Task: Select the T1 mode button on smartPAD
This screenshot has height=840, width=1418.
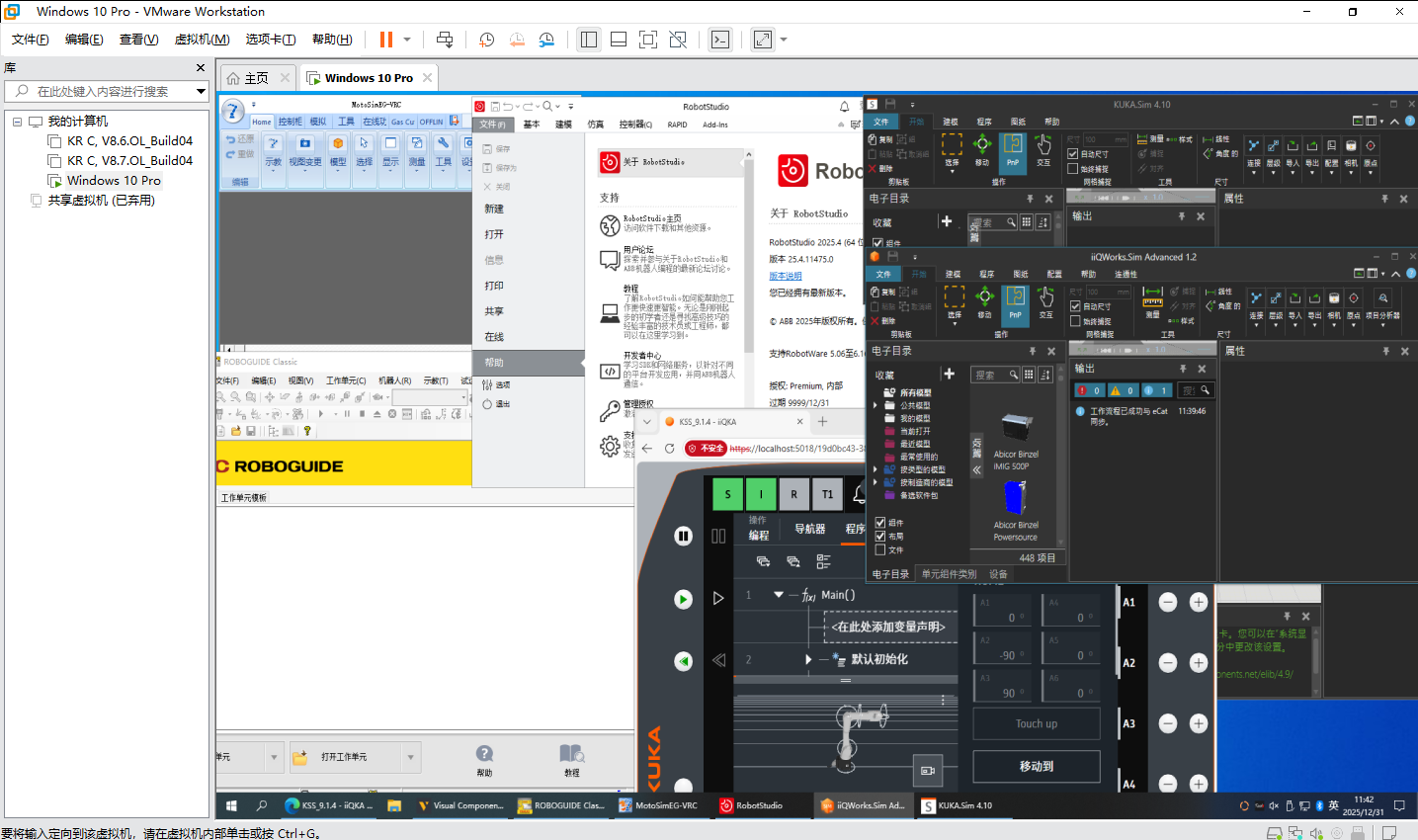Action: click(827, 494)
